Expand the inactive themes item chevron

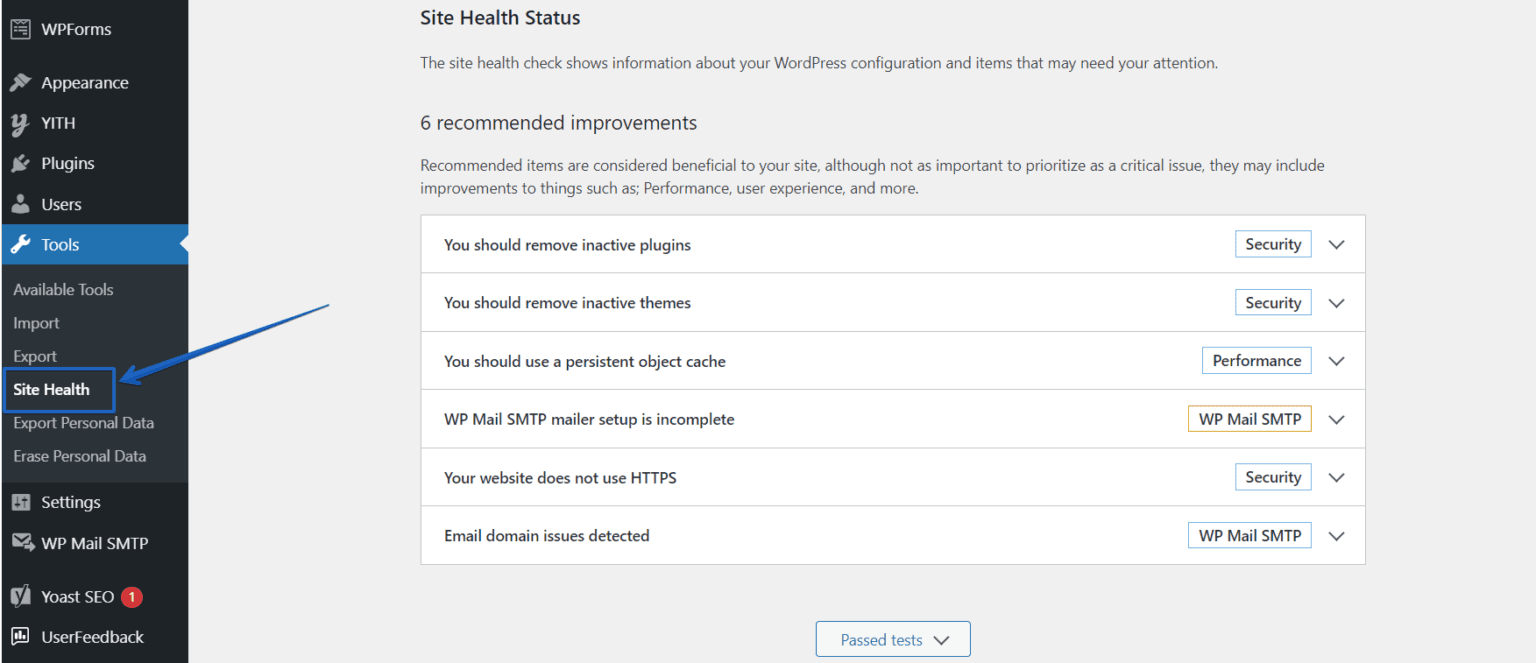1336,303
